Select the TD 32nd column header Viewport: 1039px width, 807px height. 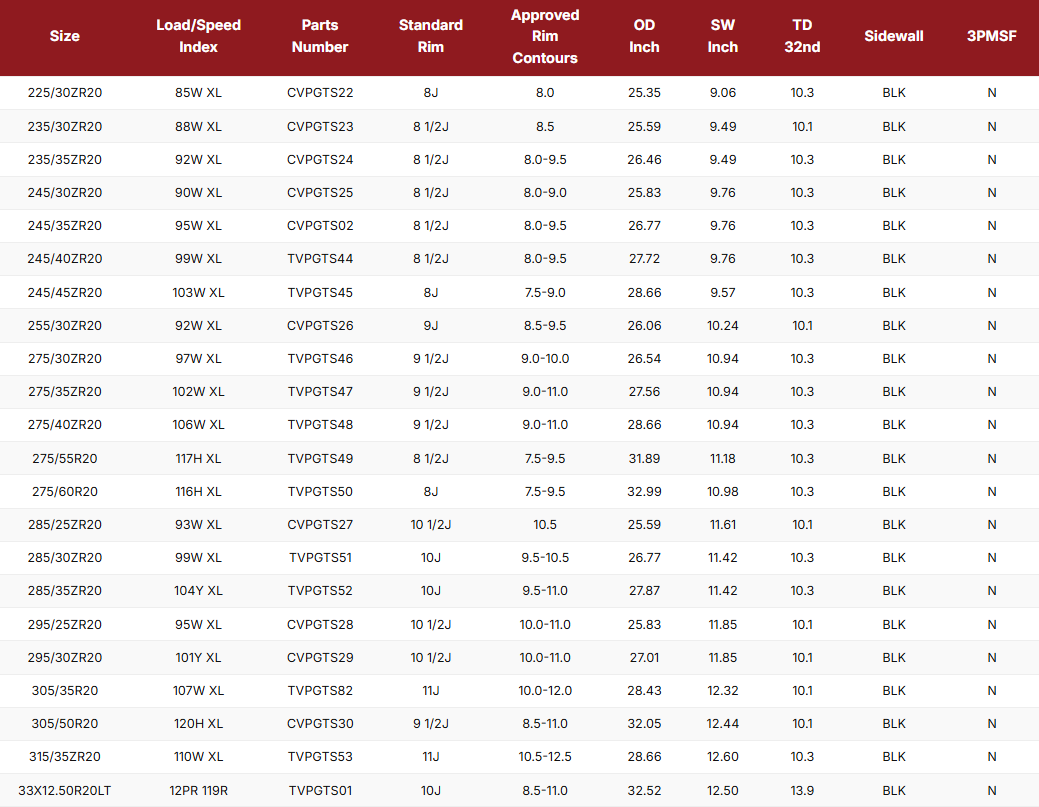[802, 36]
